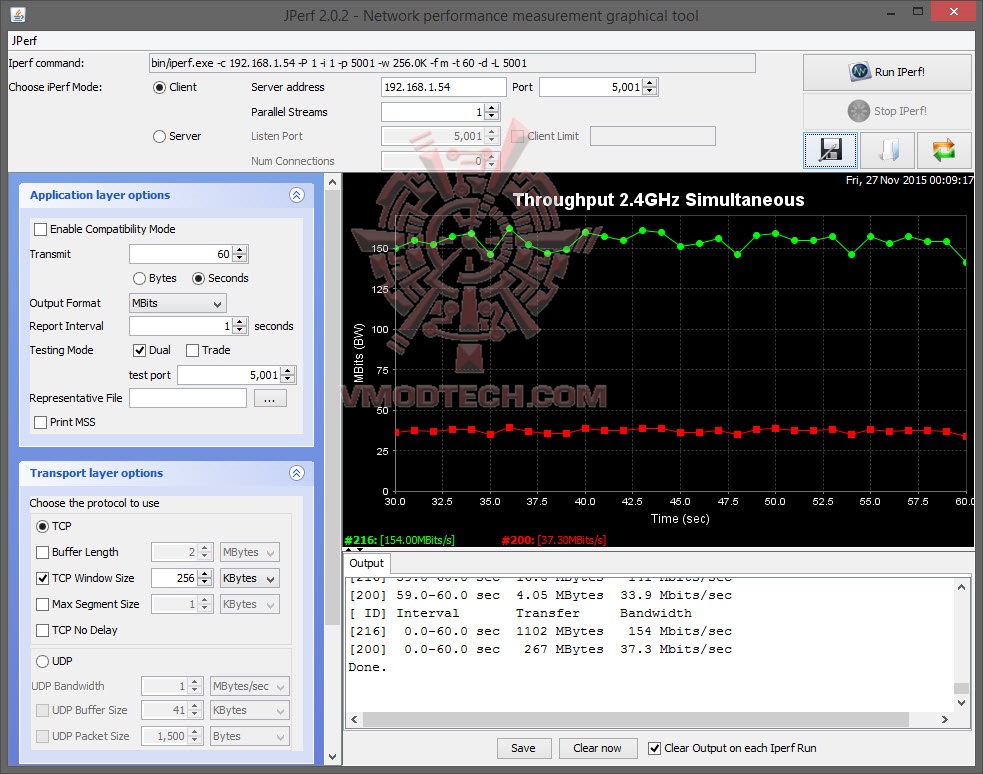983x774 pixels.
Task: Collapse Transport layer options panel
Action: [x=297, y=473]
